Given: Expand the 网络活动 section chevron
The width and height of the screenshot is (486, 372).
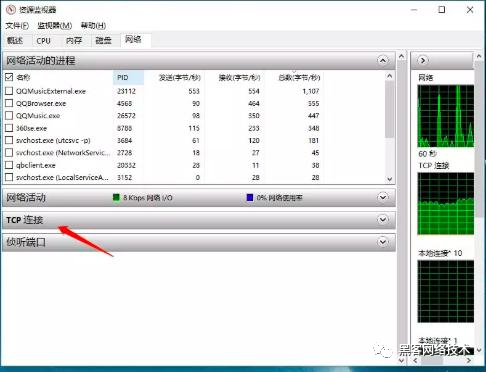Looking at the screenshot, I should tap(383, 197).
